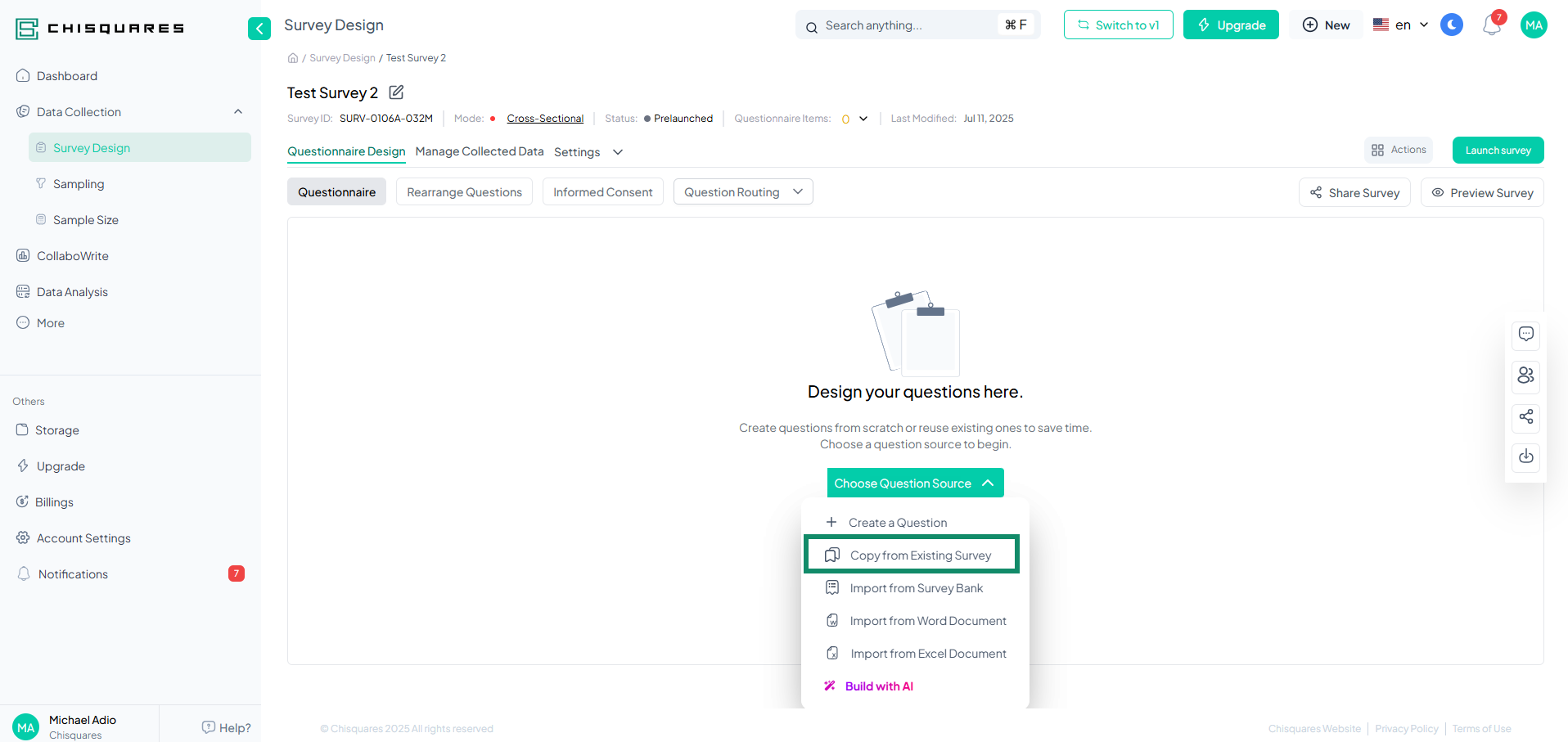Viewport: 1568px width, 742px height.
Task: Choose Build with AI menu option
Action: coord(878,686)
